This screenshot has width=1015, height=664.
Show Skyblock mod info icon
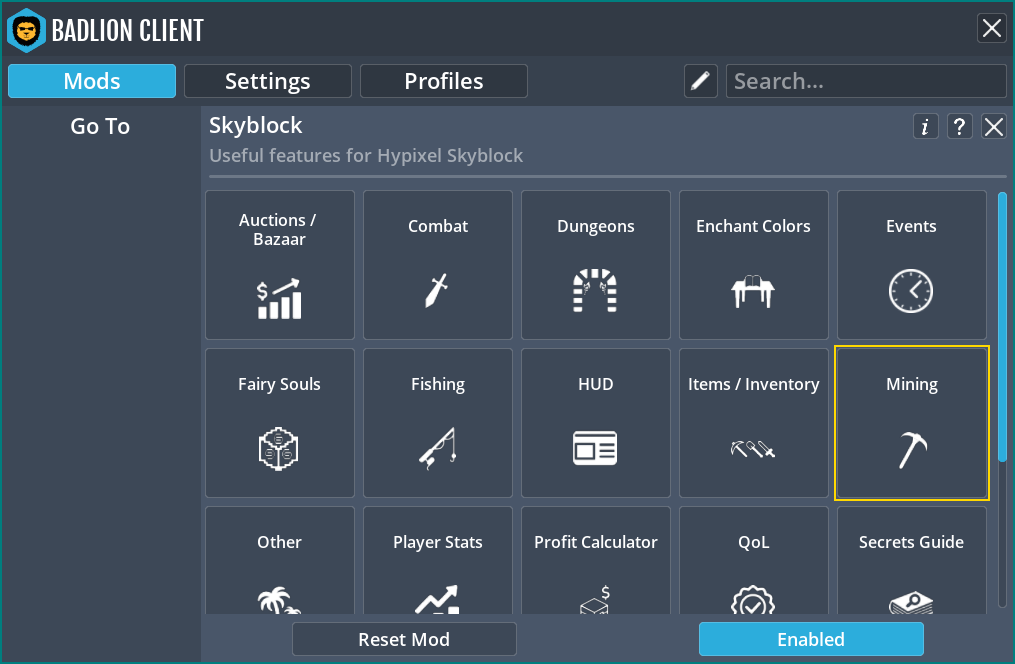pos(925,126)
